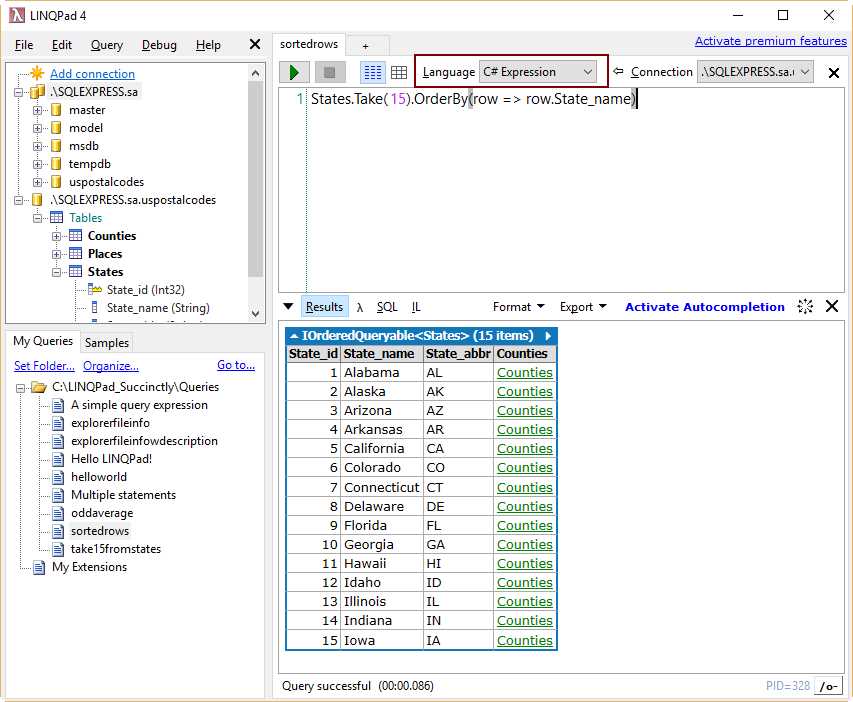Viewport: 853px width, 702px height.
Task: Toggle the Results panel visibility arrow
Action: click(291, 306)
